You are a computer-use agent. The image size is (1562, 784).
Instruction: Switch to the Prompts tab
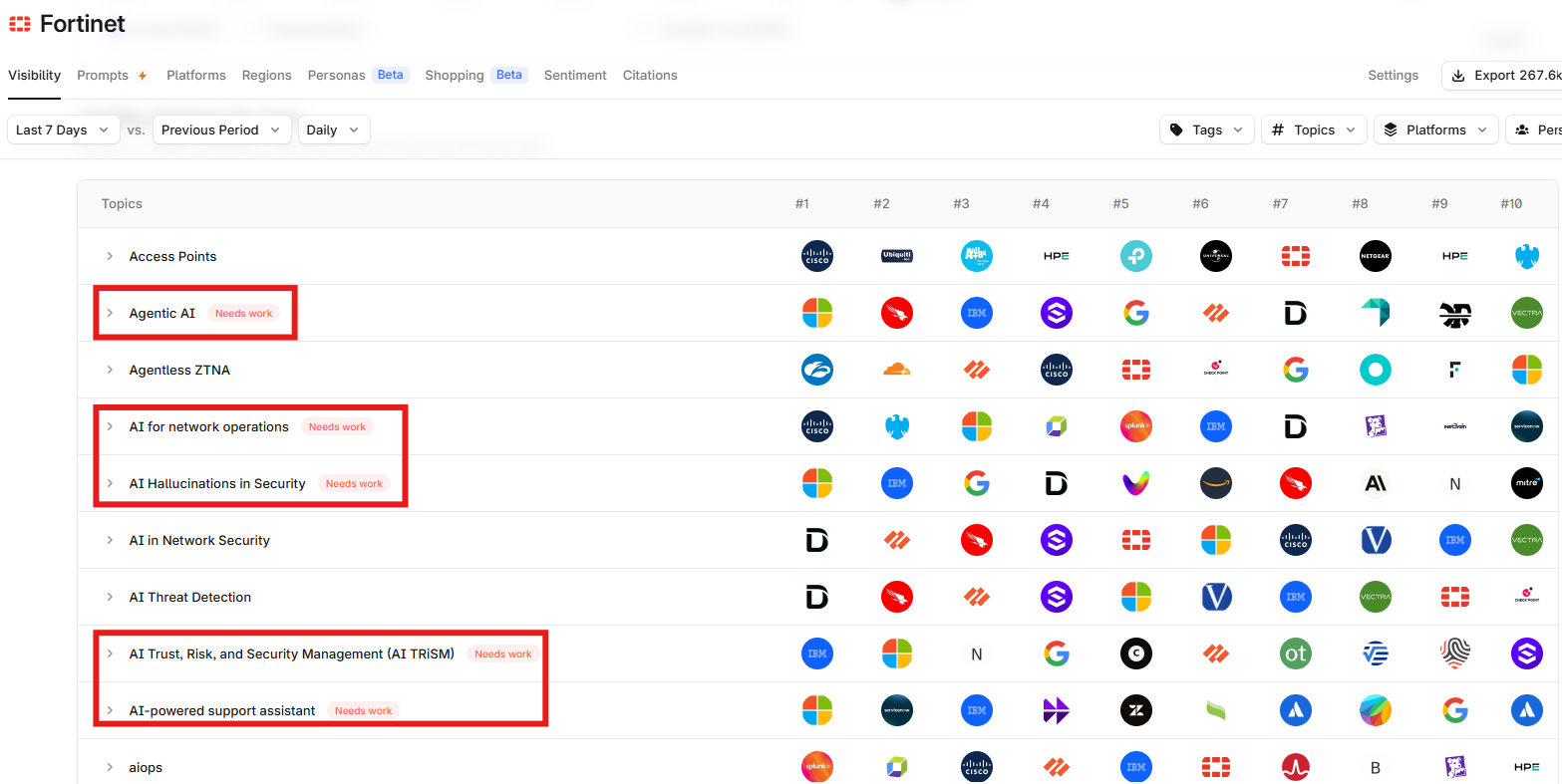pyautogui.click(x=113, y=75)
